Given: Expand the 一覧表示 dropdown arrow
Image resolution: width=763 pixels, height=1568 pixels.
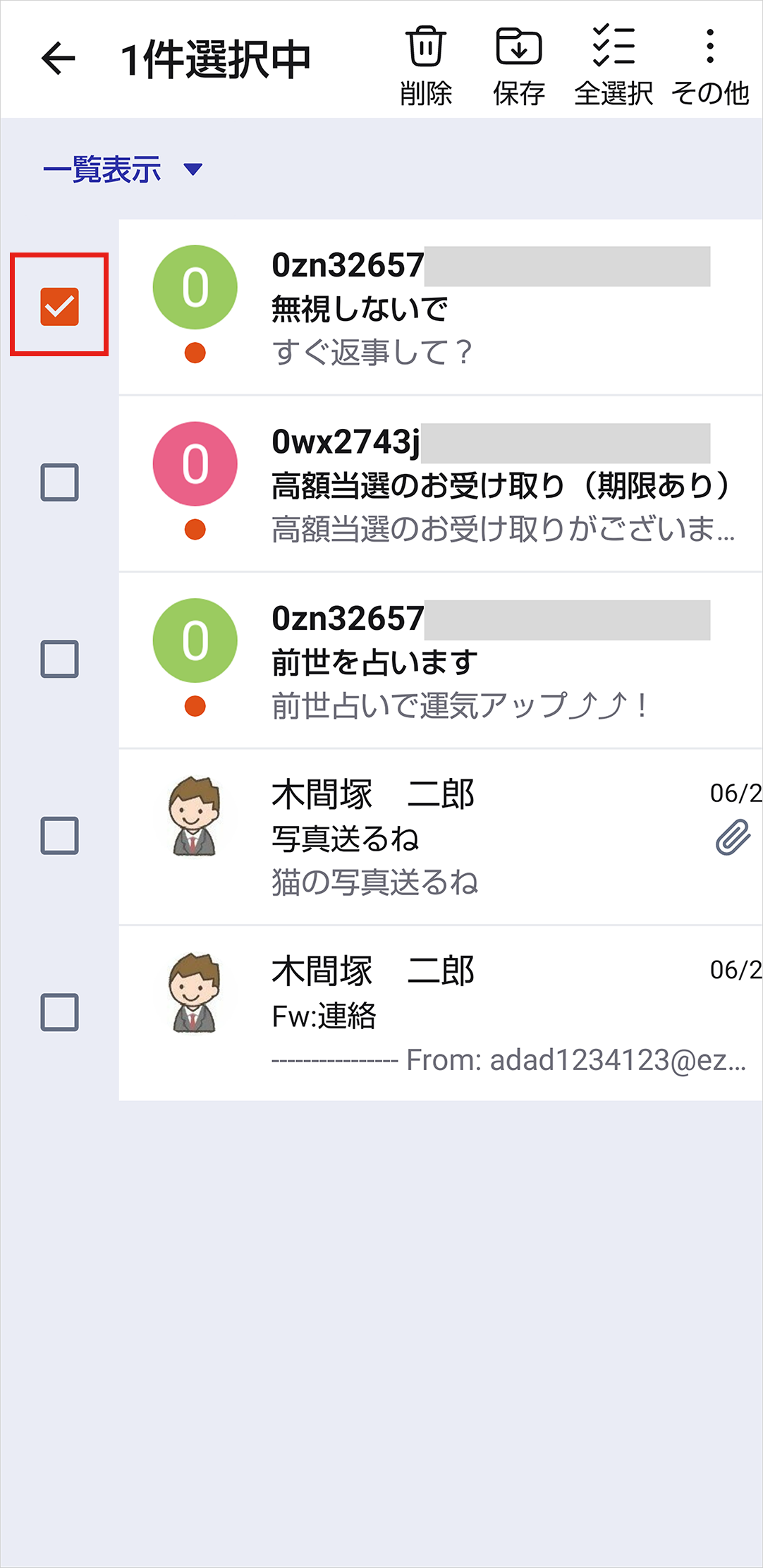Looking at the screenshot, I should (x=193, y=169).
